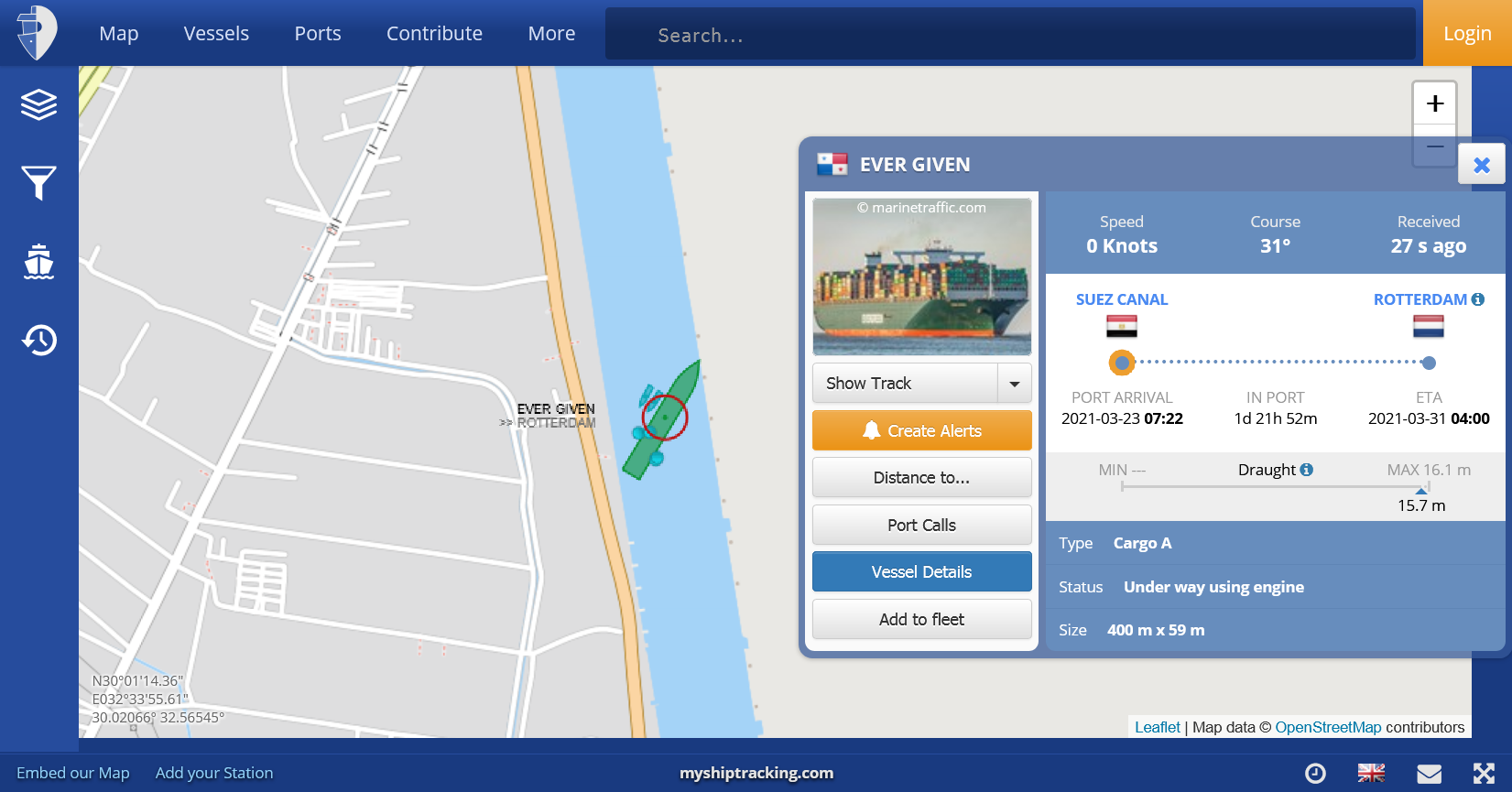This screenshot has height=792, width=1512.
Task: Open the map layers panel
Action: 38,104
